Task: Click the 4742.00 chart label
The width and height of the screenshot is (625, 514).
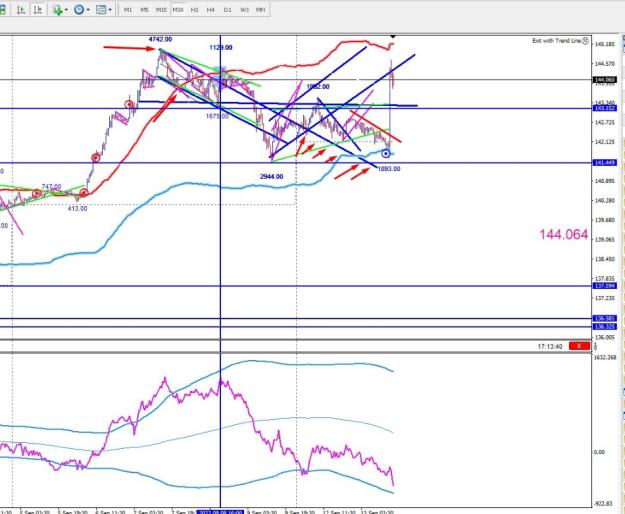Action: click(160, 39)
